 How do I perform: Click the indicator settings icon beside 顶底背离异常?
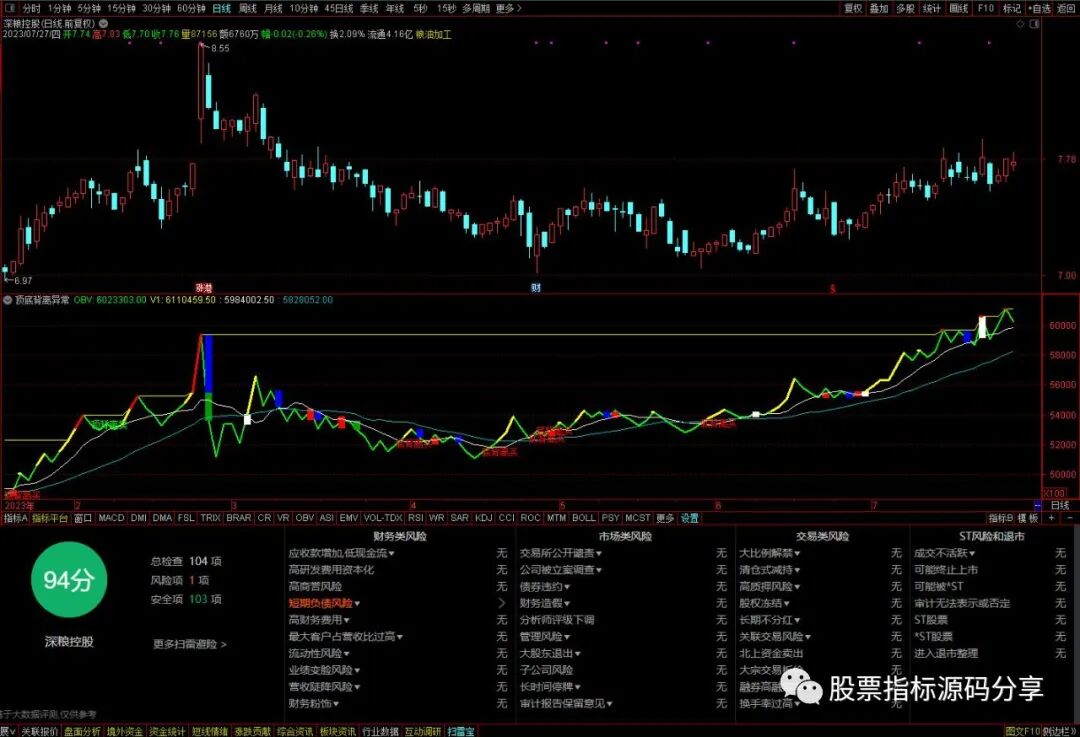[8, 300]
